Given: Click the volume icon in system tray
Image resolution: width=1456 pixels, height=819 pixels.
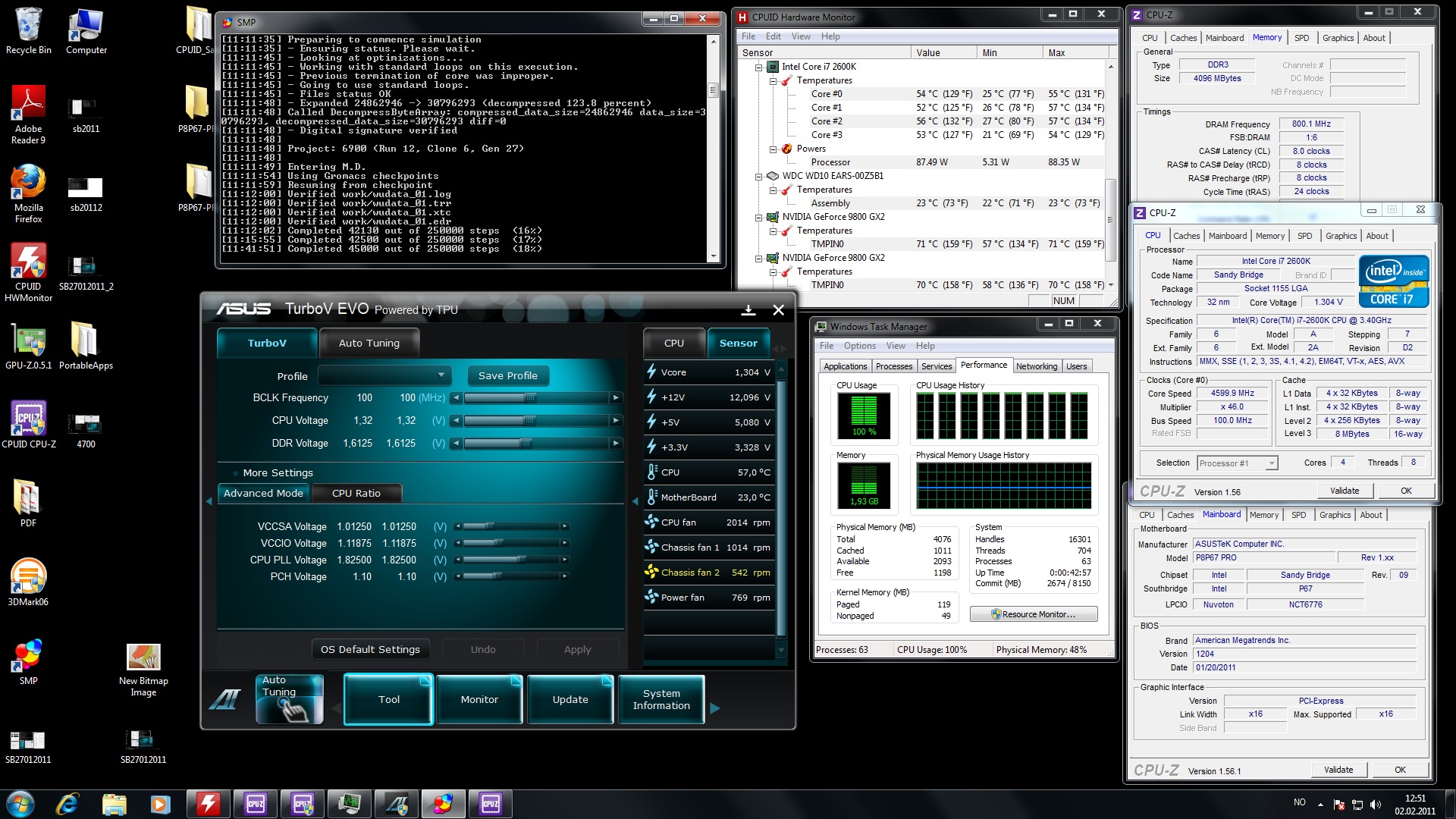Looking at the screenshot, I should tap(1376, 804).
